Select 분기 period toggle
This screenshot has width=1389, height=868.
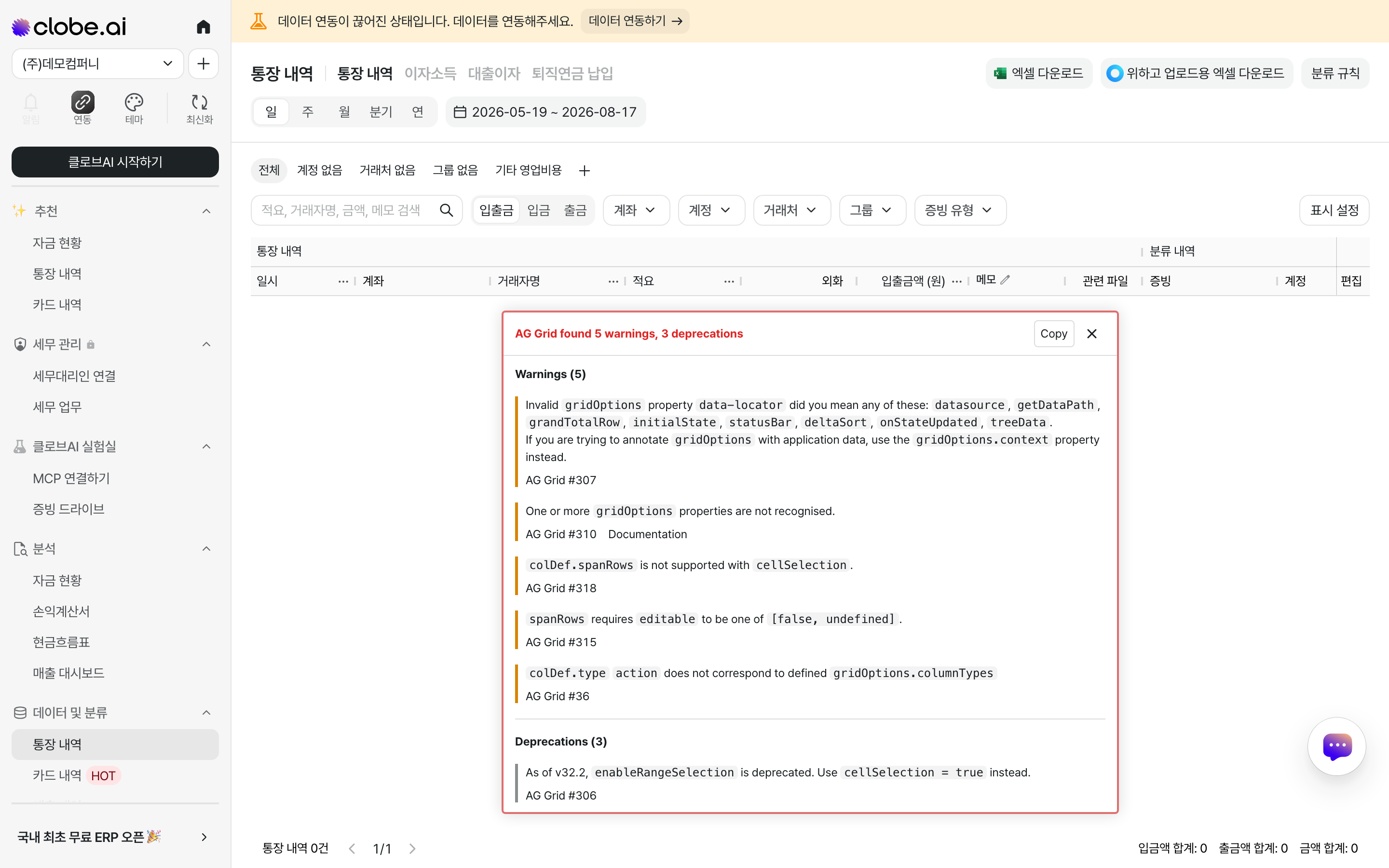(381, 112)
